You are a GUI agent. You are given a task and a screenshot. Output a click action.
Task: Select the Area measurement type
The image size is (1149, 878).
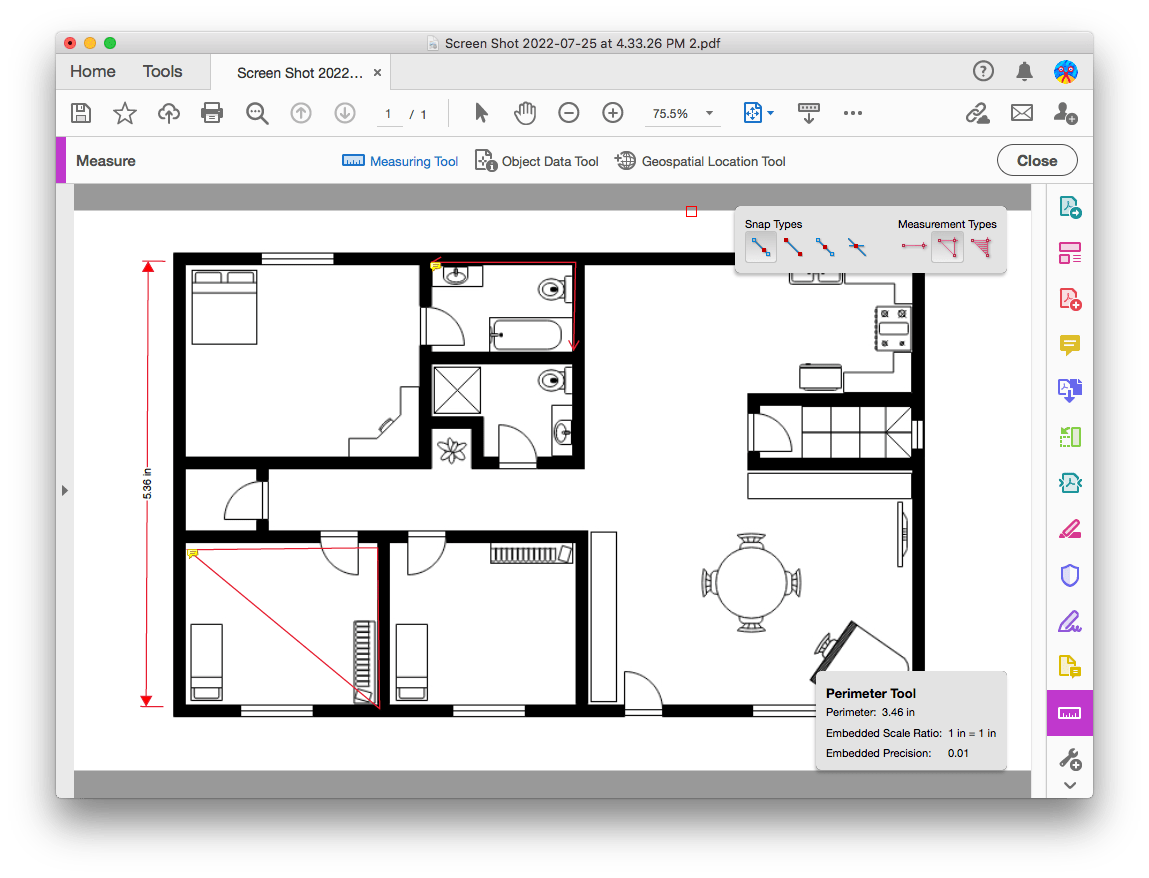click(985, 246)
